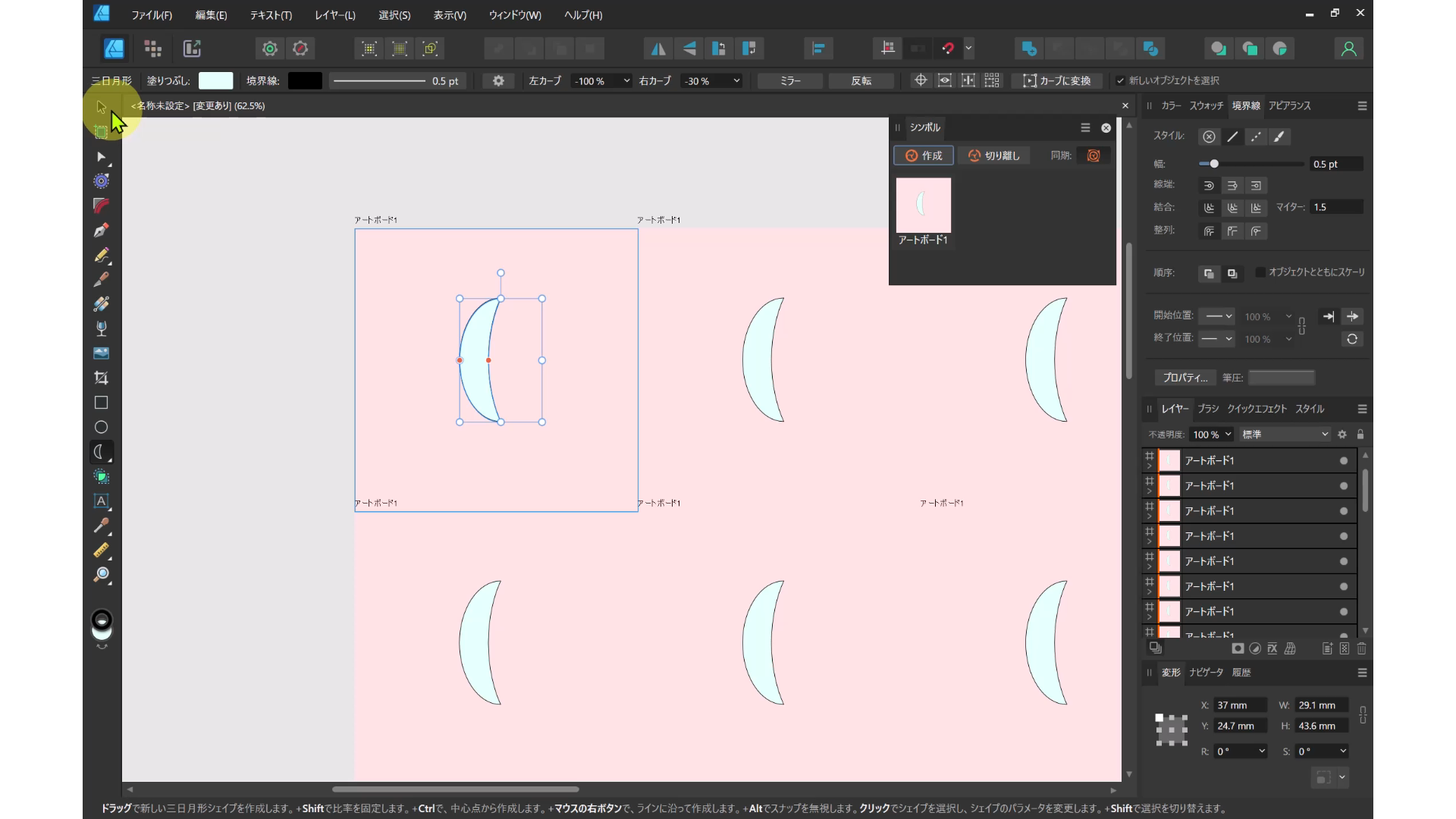Select the Node tool
Viewport: 1456px width, 819px height.
click(x=101, y=158)
